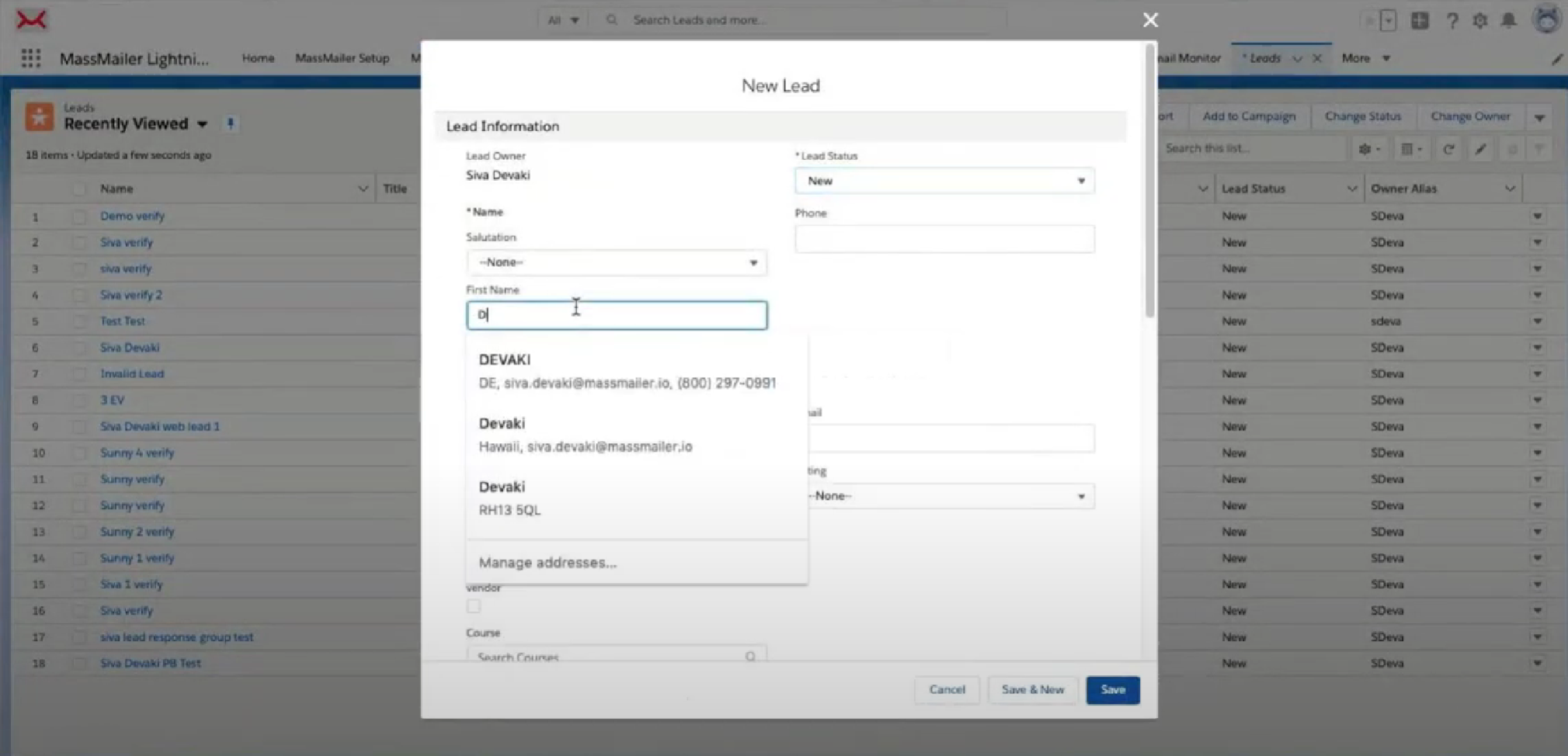This screenshot has width=1568, height=756.
Task: Focus the Search this list field
Action: pyautogui.click(x=1252, y=149)
